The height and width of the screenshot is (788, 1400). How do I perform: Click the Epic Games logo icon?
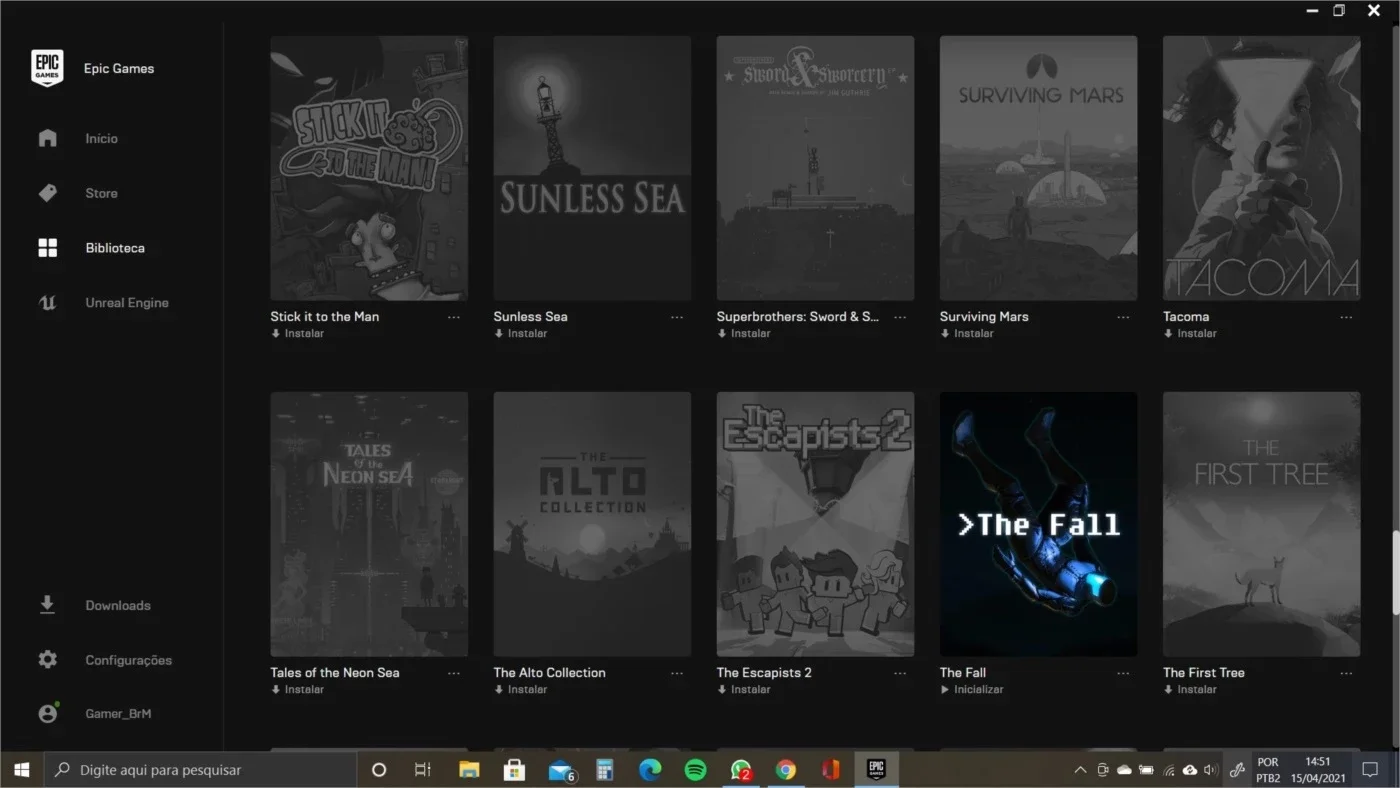[x=47, y=68]
